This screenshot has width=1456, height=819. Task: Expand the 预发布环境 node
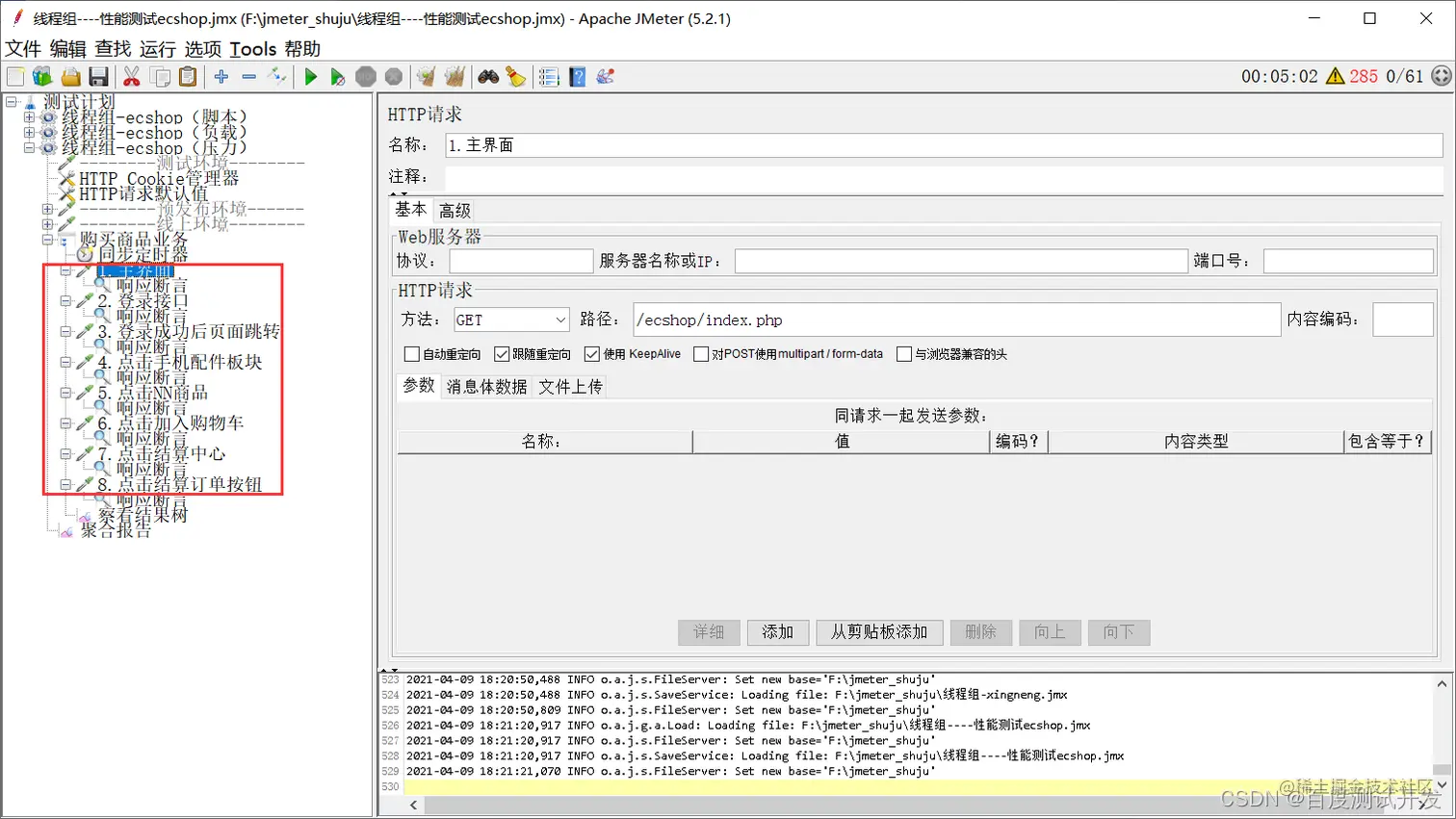coord(47,209)
